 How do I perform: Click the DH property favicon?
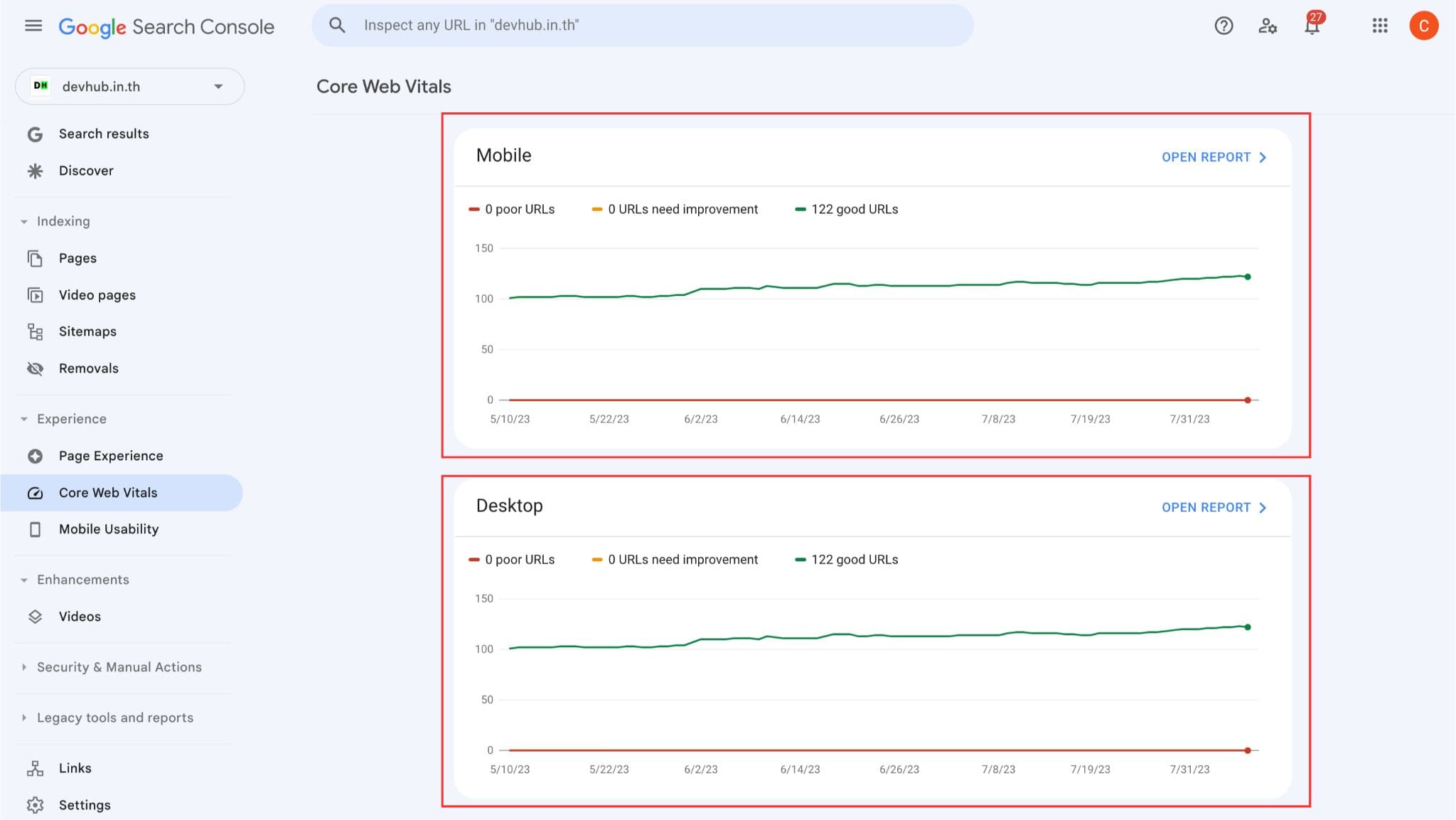point(41,86)
